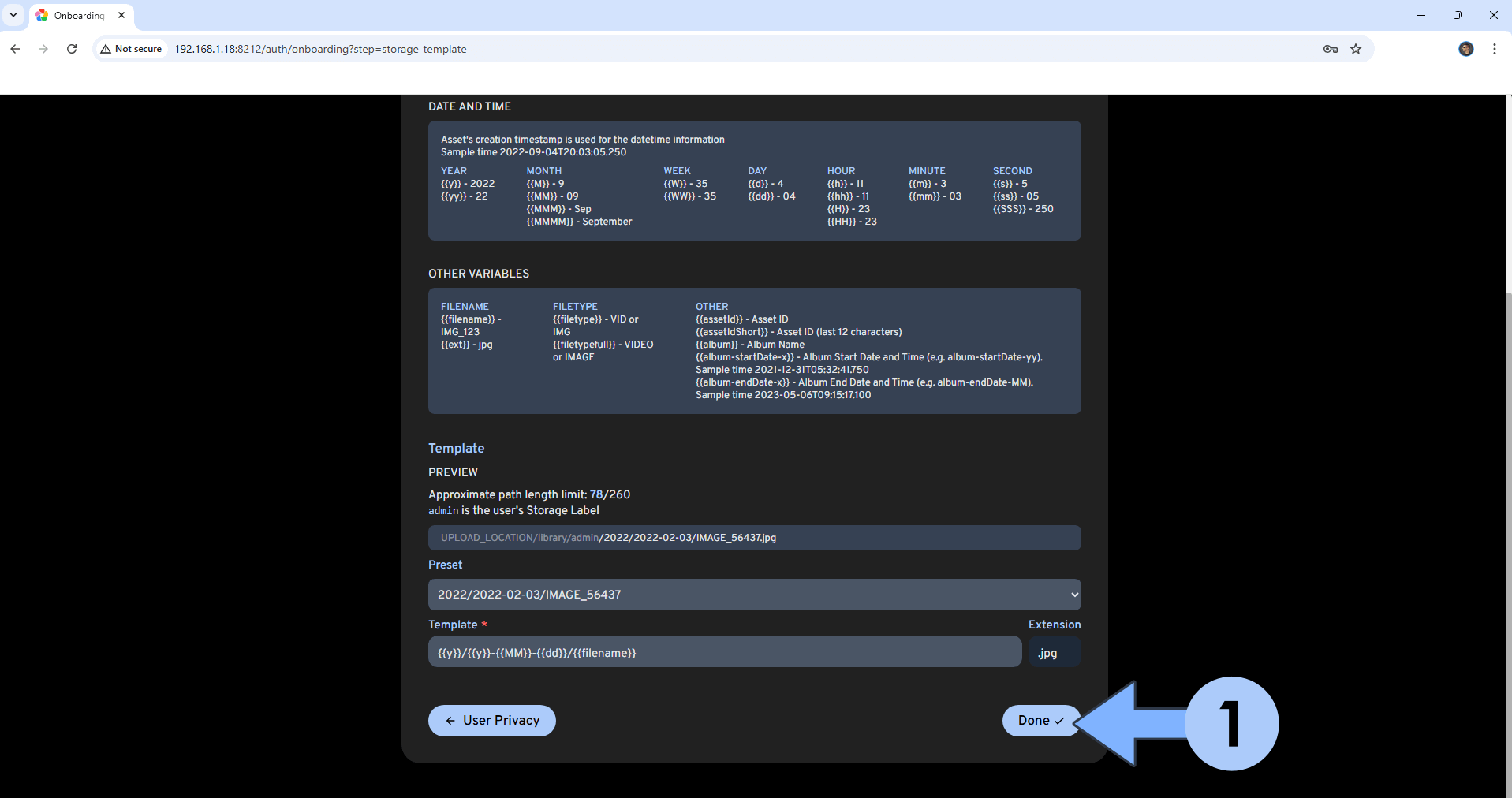Viewport: 1512px width, 798px height.
Task: Click the '{{SSS}} - 250' second variable
Action: coord(1023,209)
